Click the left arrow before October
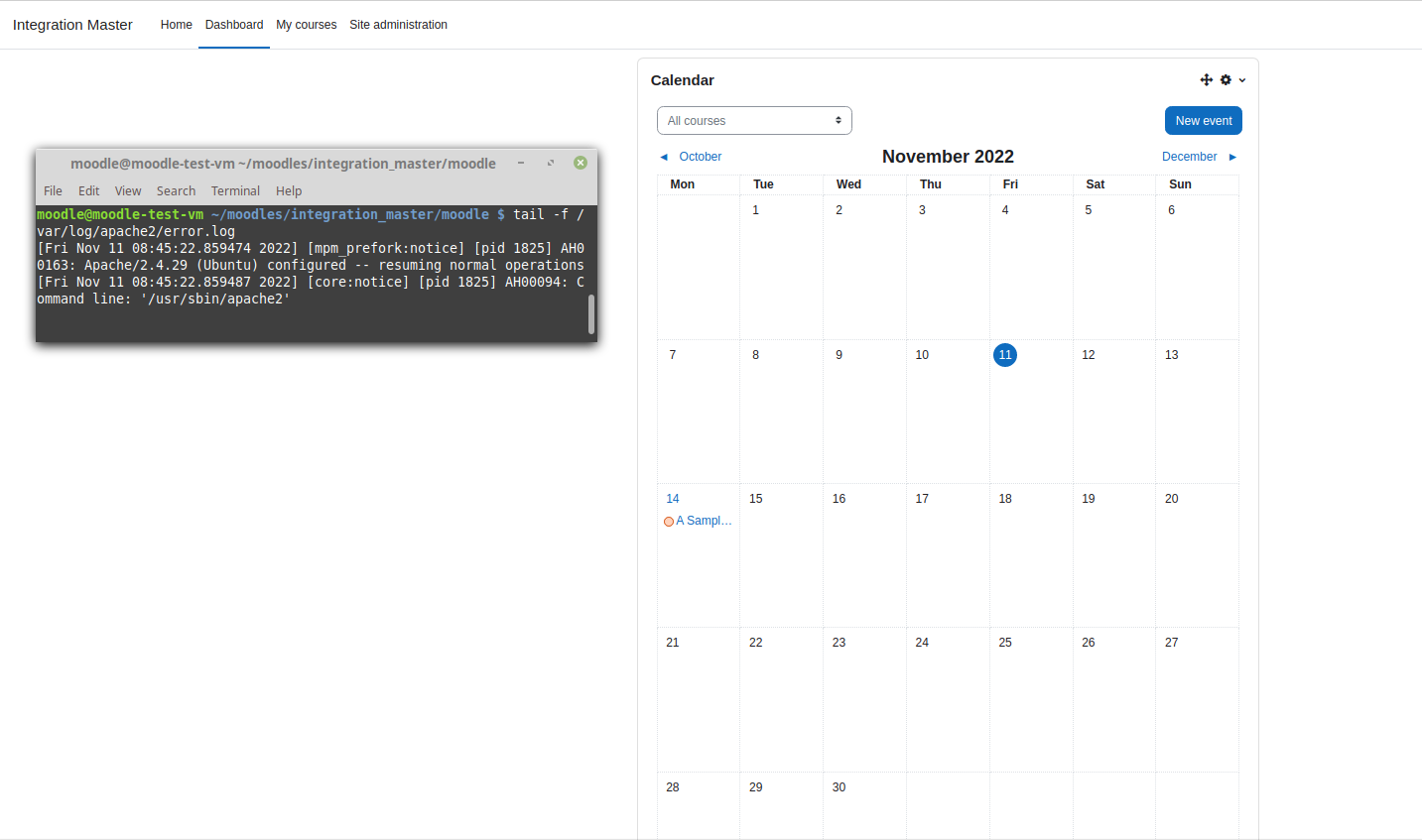Screen dimensions: 1422x840 (664, 157)
